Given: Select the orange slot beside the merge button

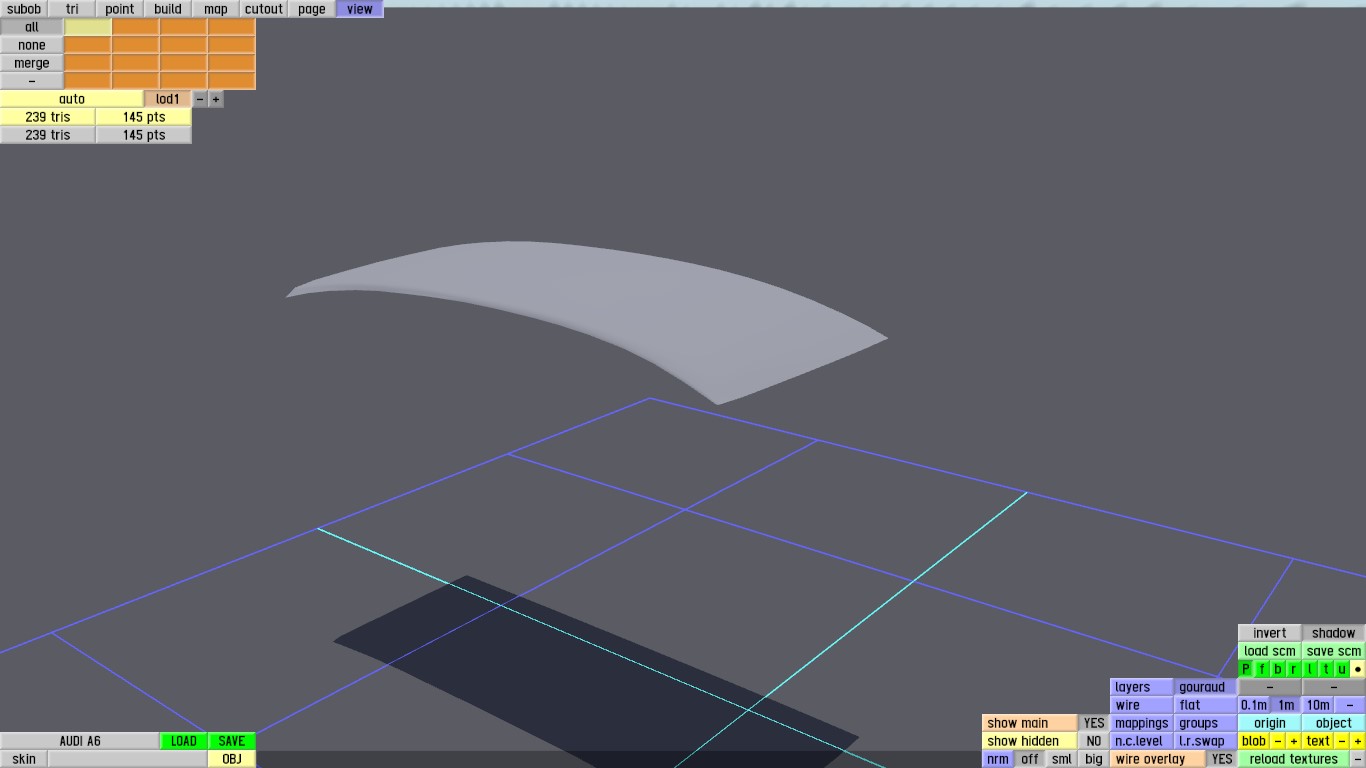Looking at the screenshot, I should tap(88, 63).
